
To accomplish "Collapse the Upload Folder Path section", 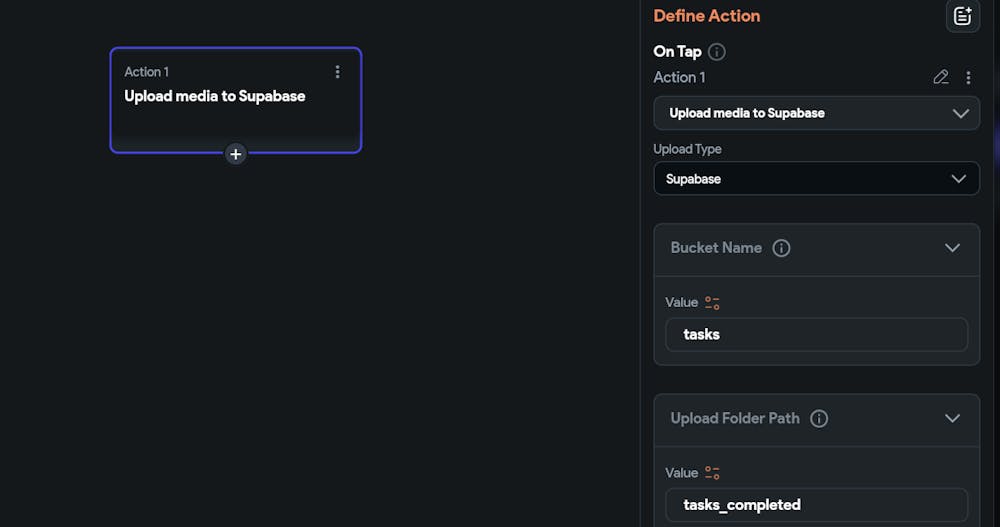I will [952, 419].
